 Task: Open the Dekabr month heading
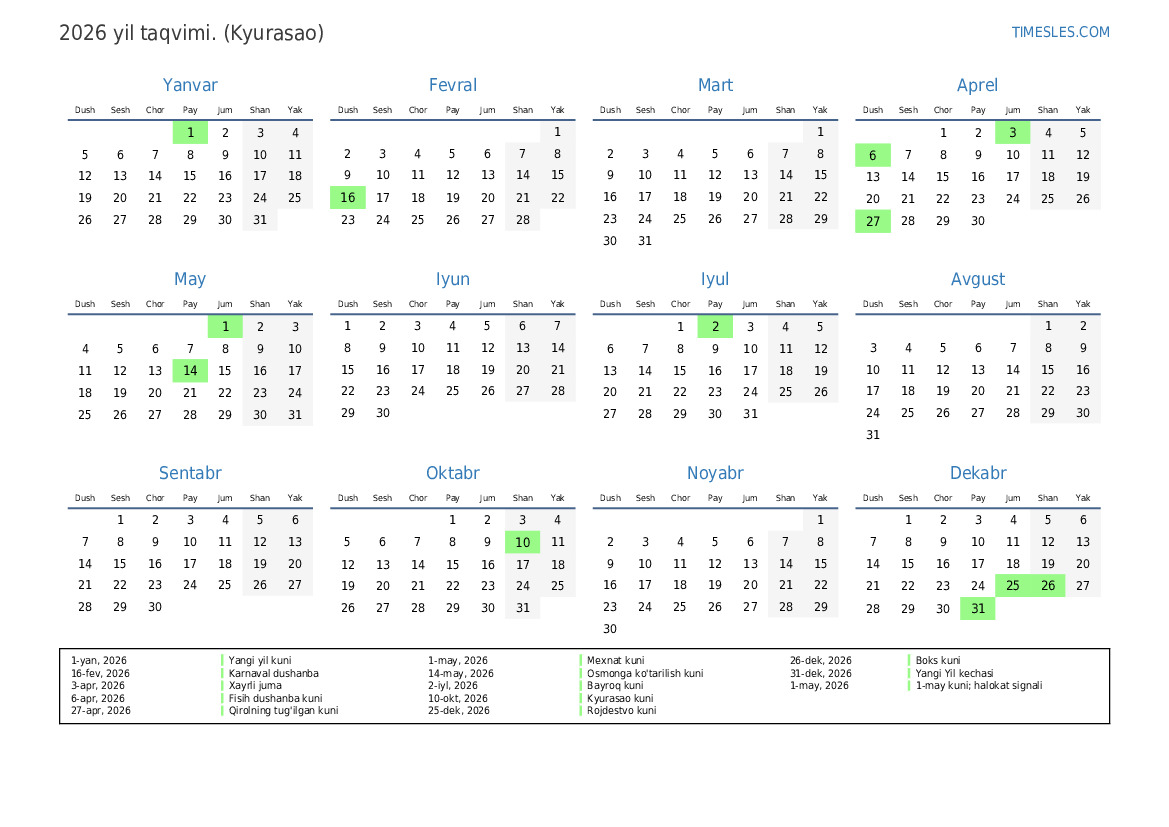(x=977, y=473)
